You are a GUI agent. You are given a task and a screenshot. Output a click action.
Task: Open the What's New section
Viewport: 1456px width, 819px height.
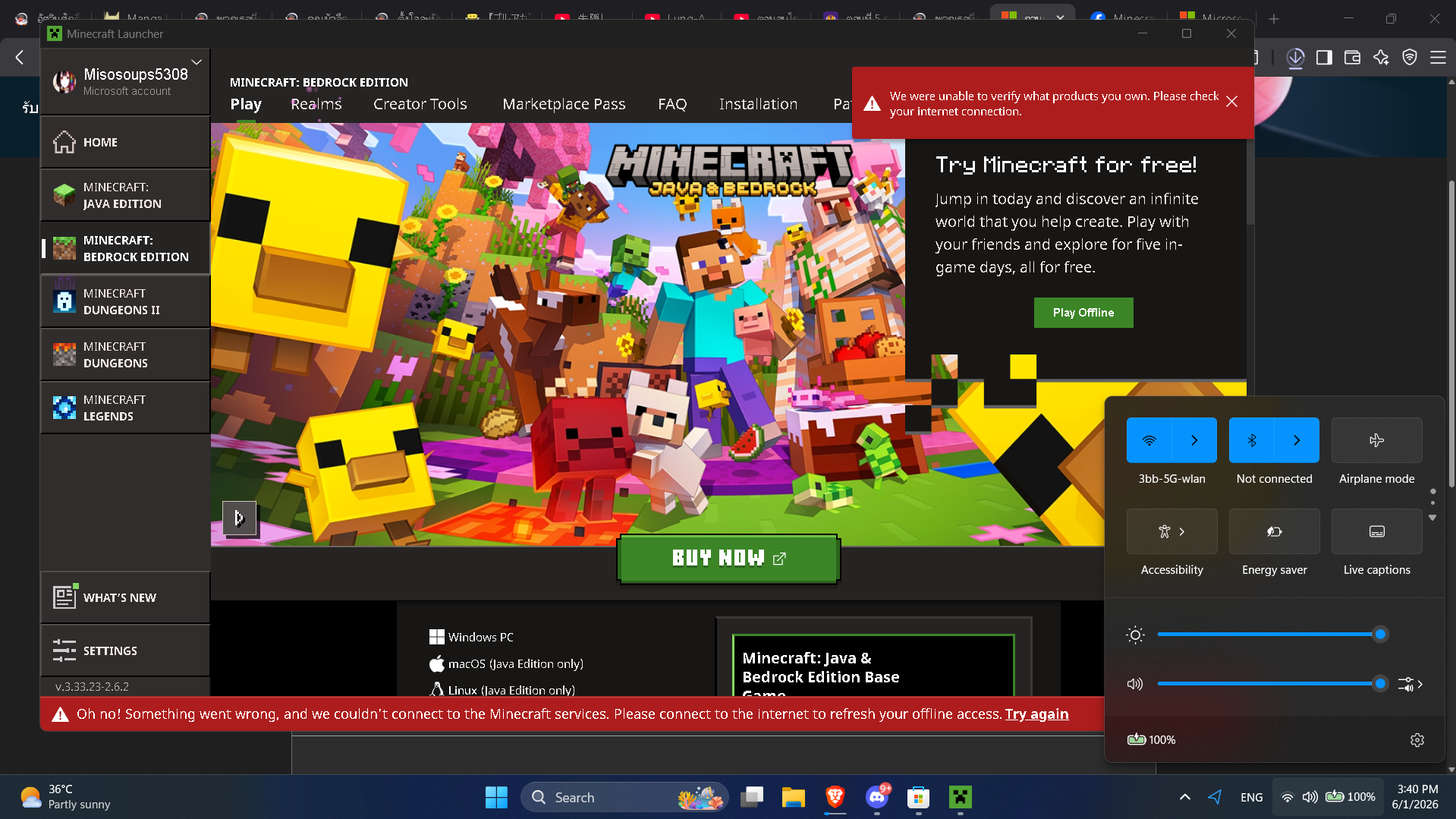pos(125,597)
